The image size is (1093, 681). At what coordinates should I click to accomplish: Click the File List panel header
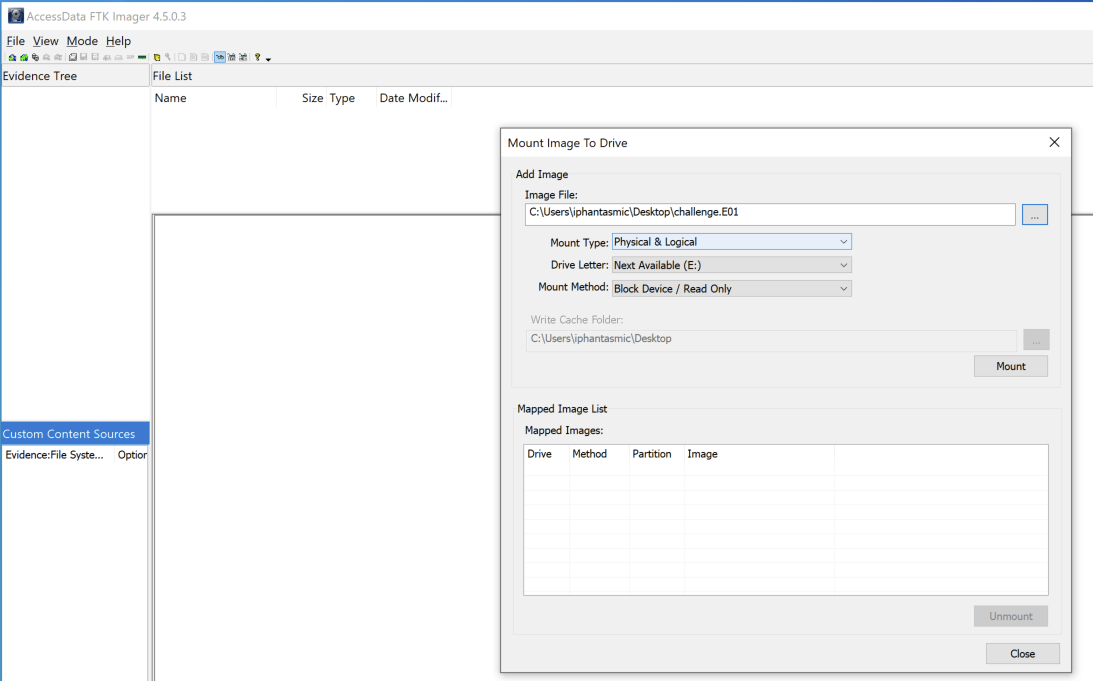[x=622, y=76]
